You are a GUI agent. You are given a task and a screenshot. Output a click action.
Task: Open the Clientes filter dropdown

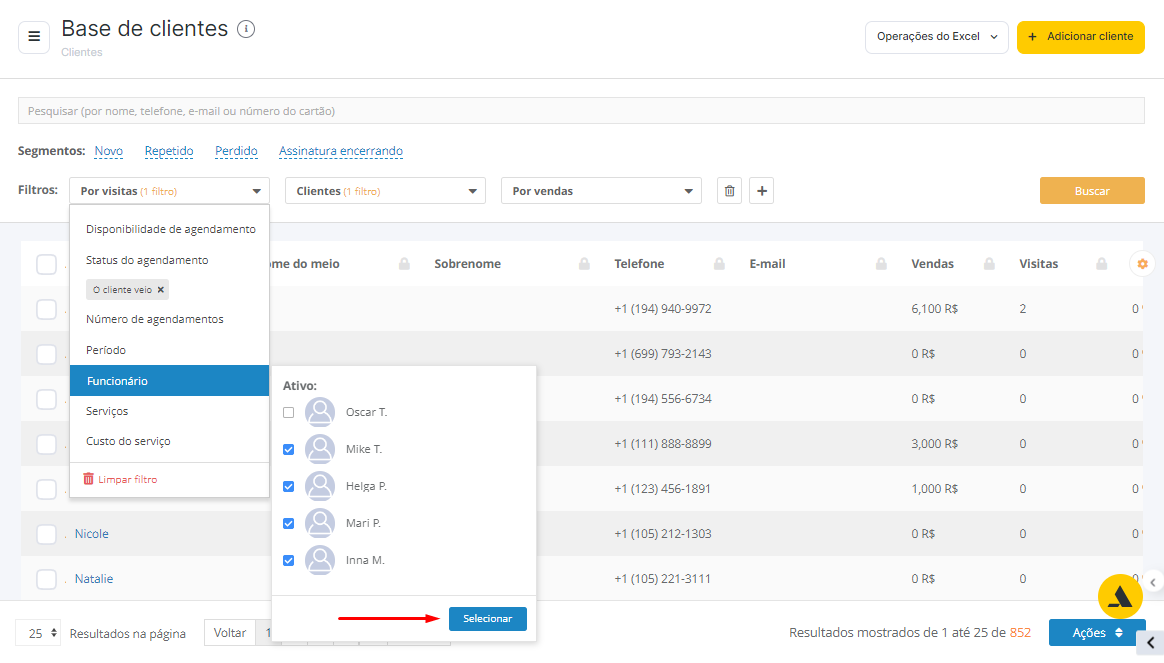click(x=385, y=191)
